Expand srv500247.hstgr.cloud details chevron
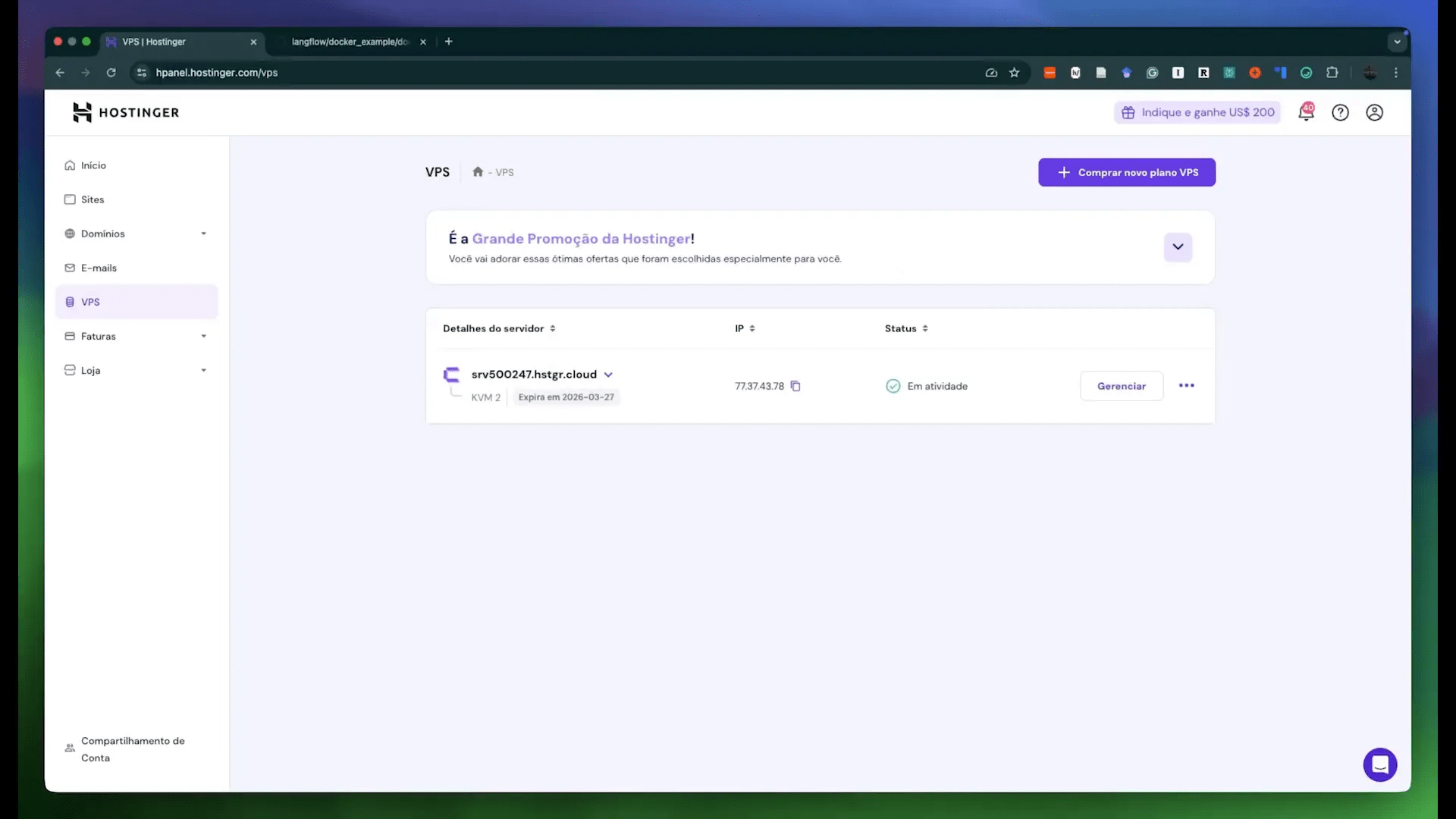1456x819 pixels. tap(608, 375)
